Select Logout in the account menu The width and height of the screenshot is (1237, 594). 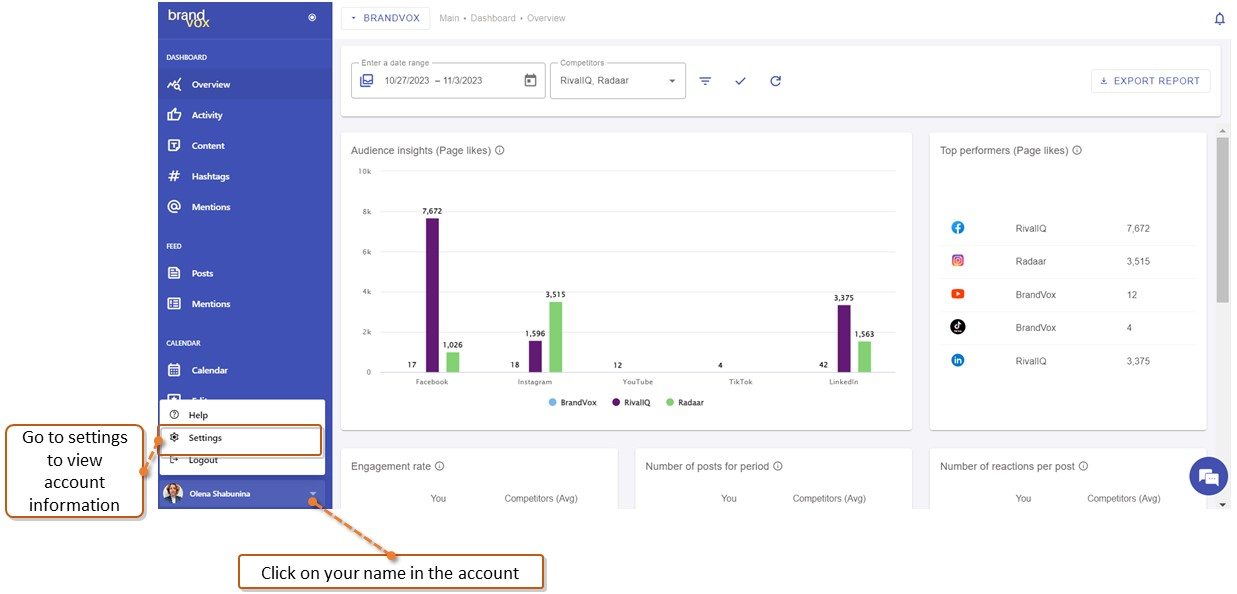tap(241, 460)
